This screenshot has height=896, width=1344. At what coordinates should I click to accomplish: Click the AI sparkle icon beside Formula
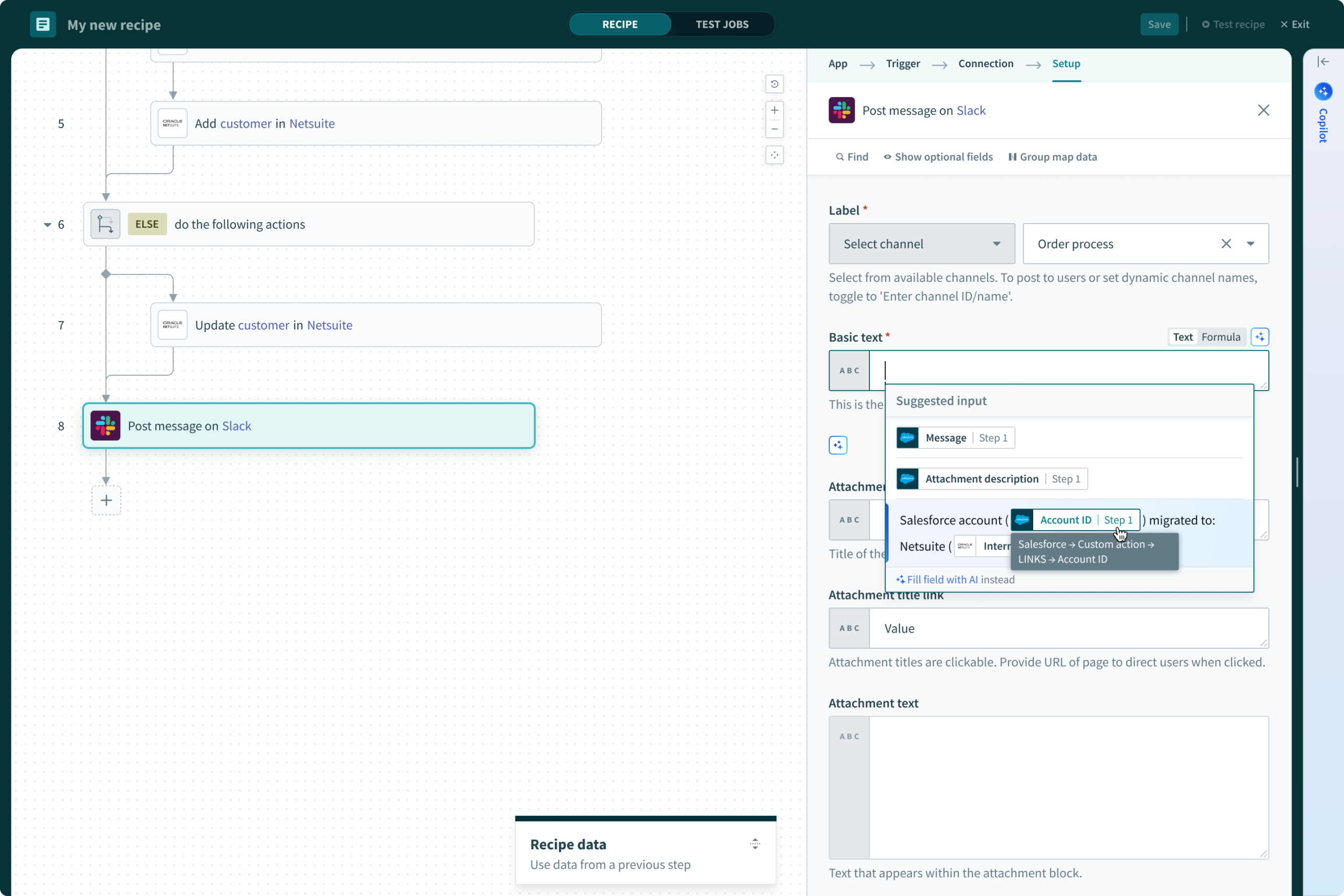coord(1260,337)
